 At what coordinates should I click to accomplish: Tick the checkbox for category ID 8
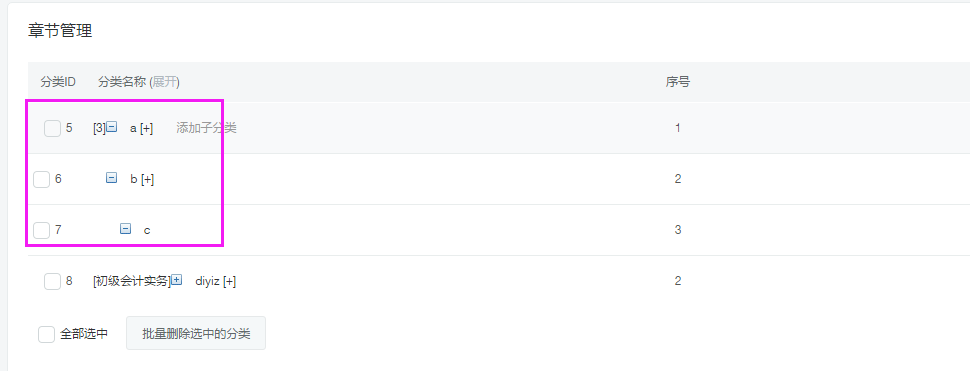click(x=53, y=281)
